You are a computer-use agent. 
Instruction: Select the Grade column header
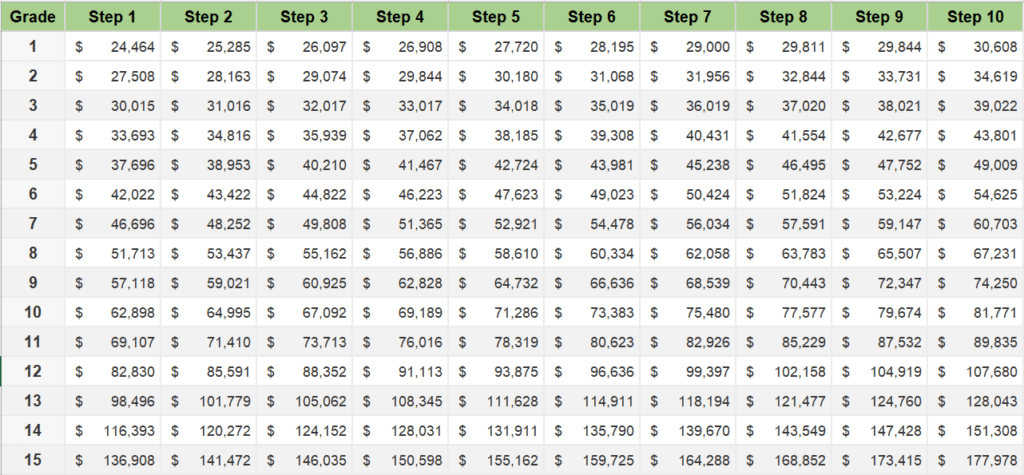(x=33, y=17)
